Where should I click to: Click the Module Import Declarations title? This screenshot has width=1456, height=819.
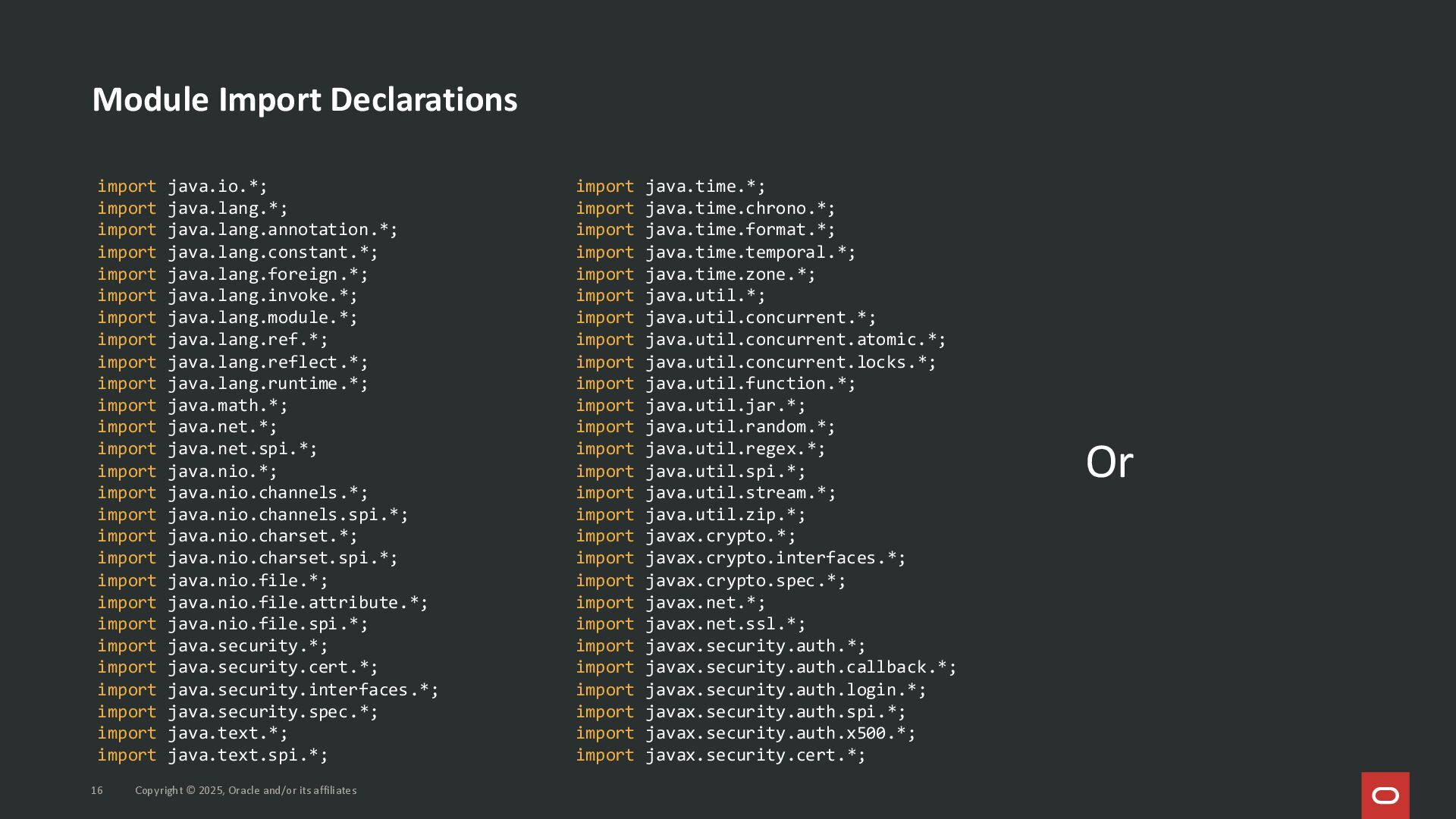[304, 99]
